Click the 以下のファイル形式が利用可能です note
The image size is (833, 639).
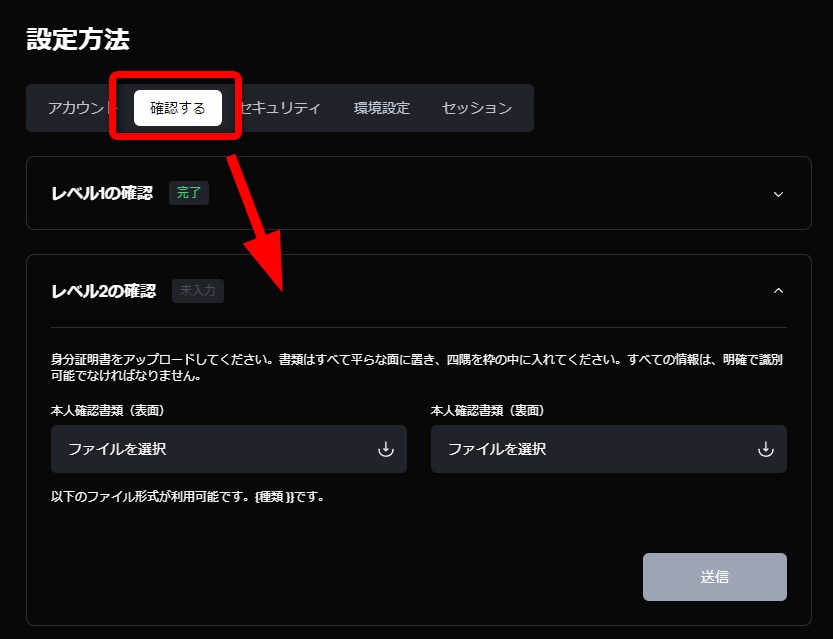tap(188, 497)
